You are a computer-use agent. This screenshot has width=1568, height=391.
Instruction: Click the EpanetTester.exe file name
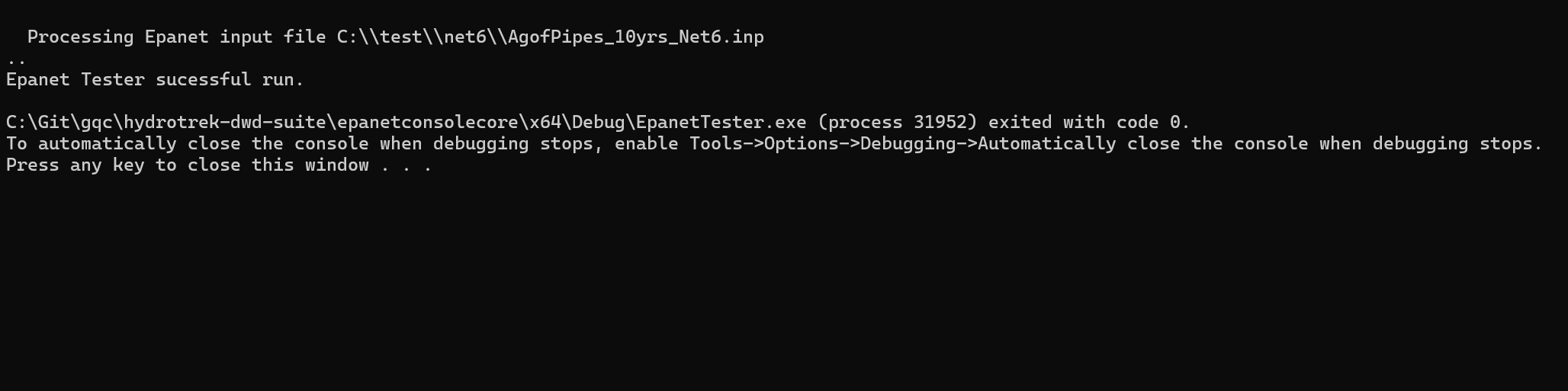click(x=721, y=123)
